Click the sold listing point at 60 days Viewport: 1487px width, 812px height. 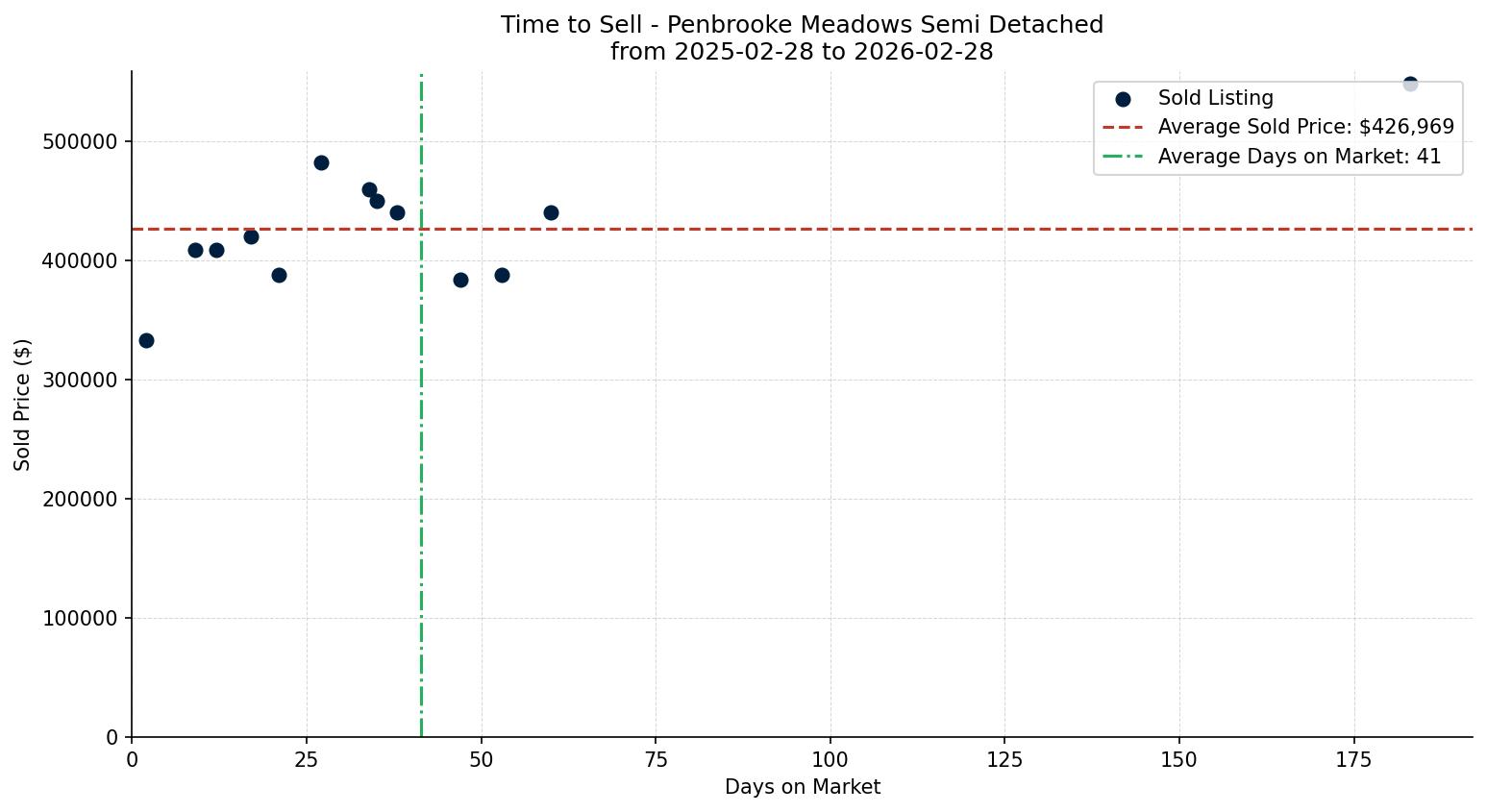pos(551,212)
